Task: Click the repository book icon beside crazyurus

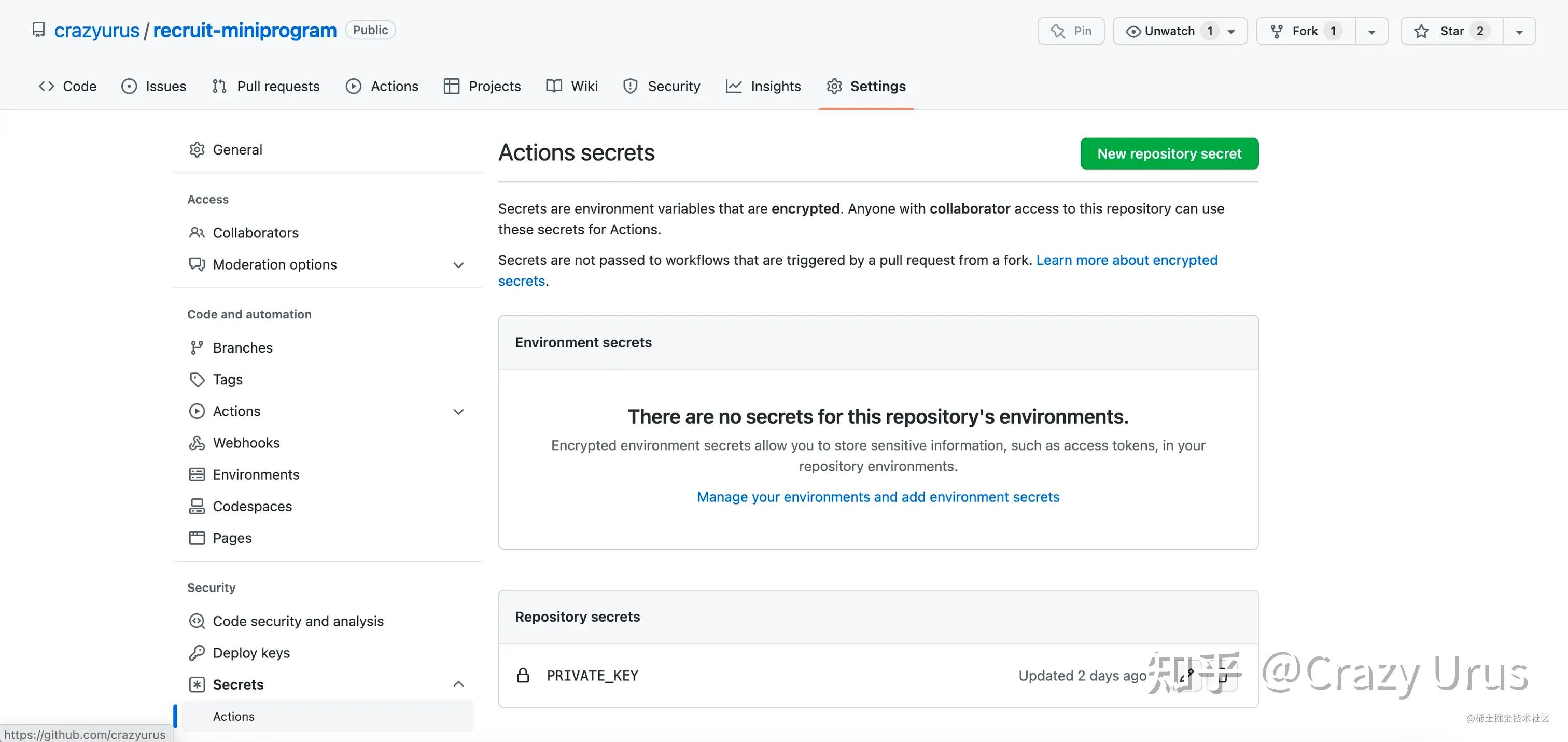Action: click(39, 29)
